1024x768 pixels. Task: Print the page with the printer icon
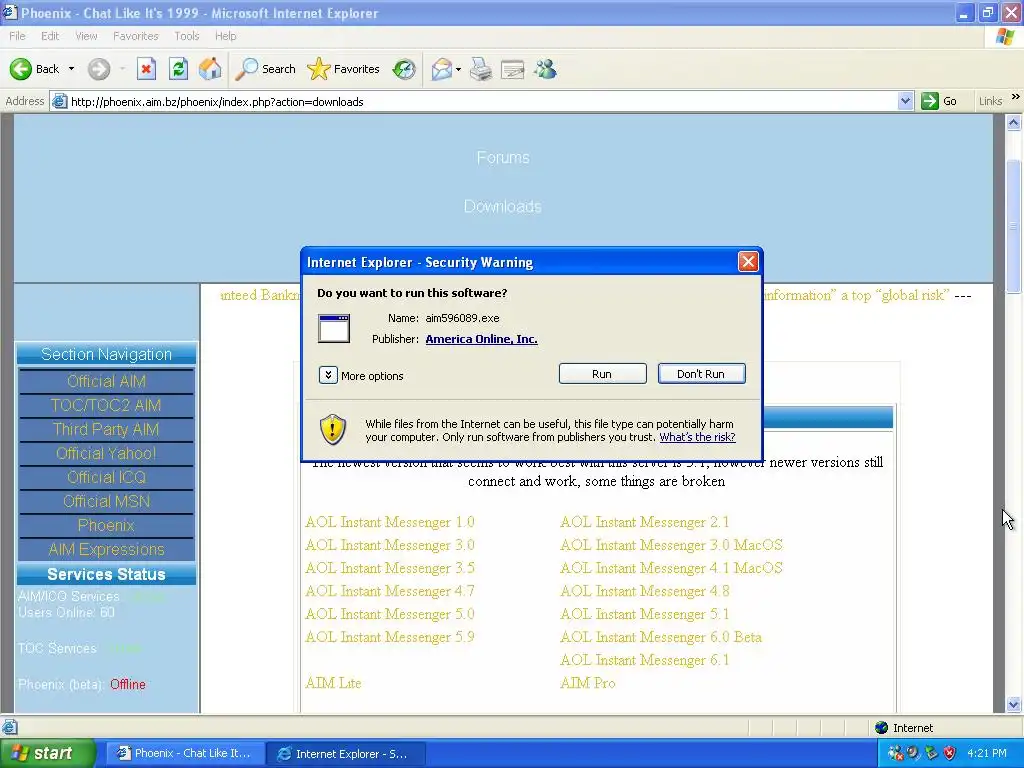pos(481,69)
